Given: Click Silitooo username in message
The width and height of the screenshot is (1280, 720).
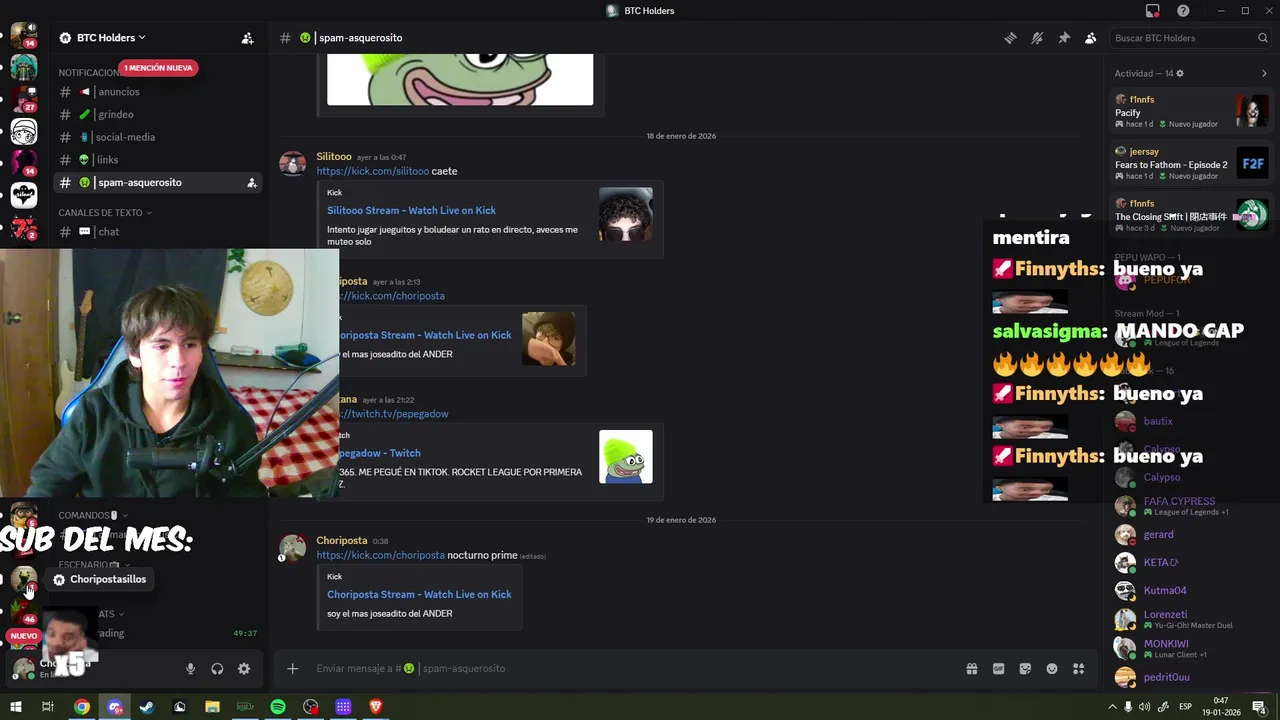Looking at the screenshot, I should coord(334,157).
